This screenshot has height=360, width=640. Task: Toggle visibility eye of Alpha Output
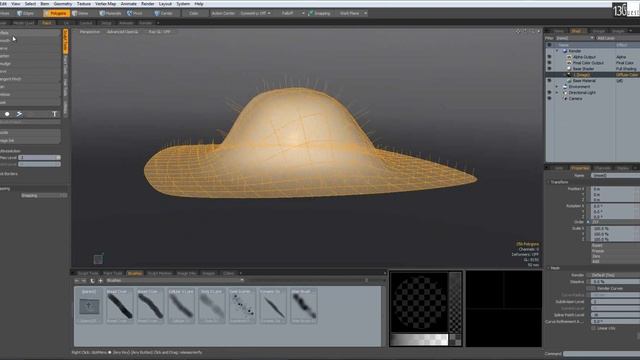[549, 57]
